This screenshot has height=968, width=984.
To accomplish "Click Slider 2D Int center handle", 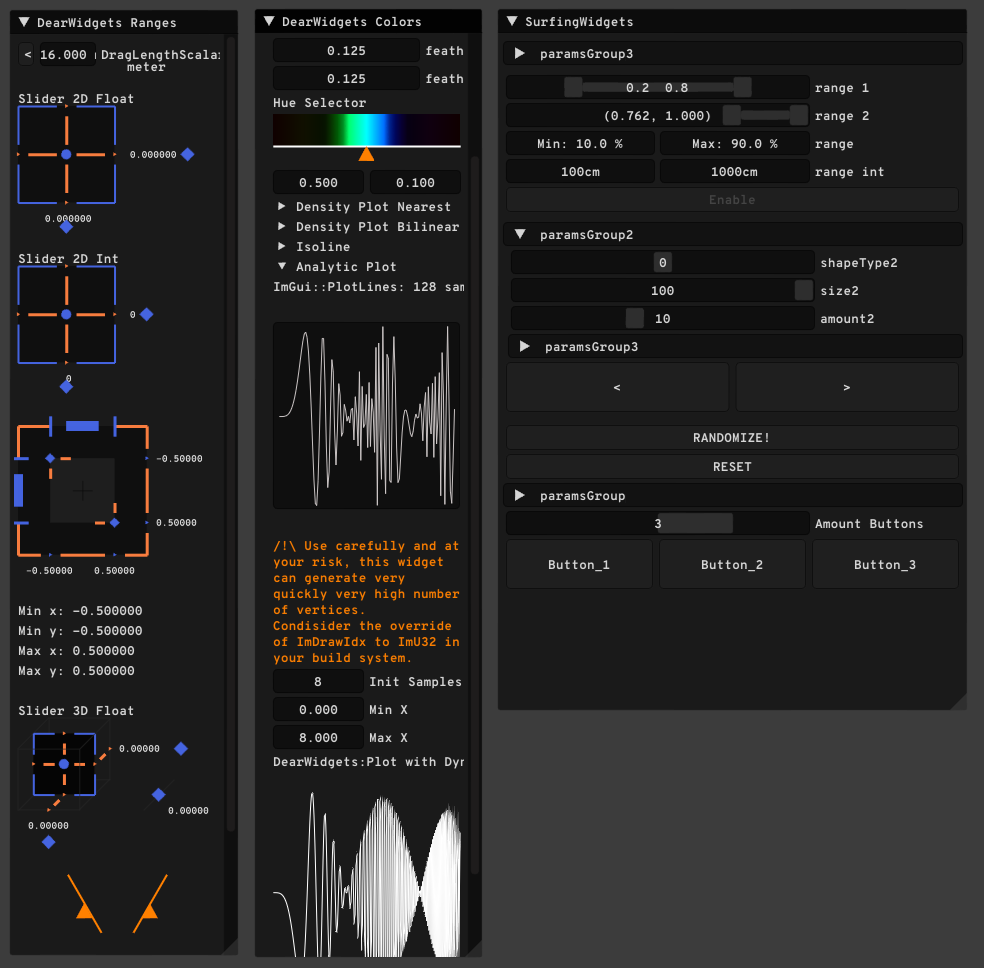I will point(67,314).
